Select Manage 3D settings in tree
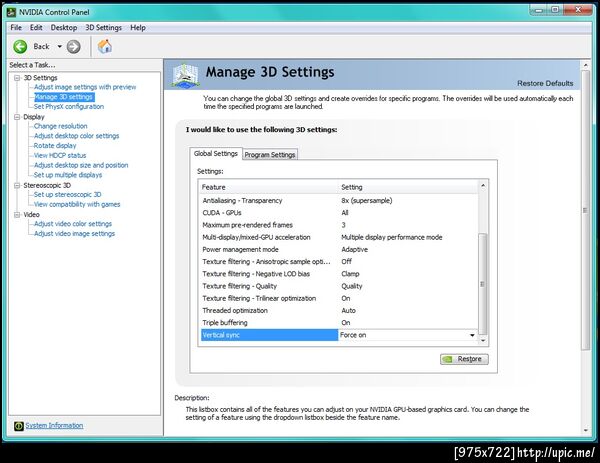 (64, 97)
